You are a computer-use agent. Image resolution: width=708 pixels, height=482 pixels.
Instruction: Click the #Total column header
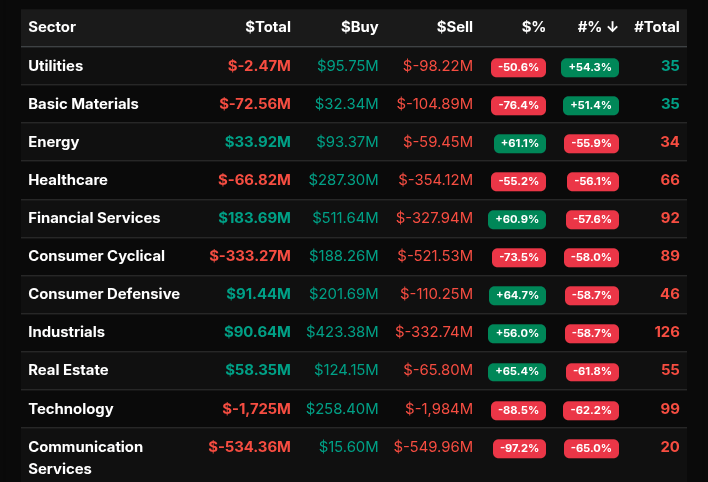coord(656,27)
